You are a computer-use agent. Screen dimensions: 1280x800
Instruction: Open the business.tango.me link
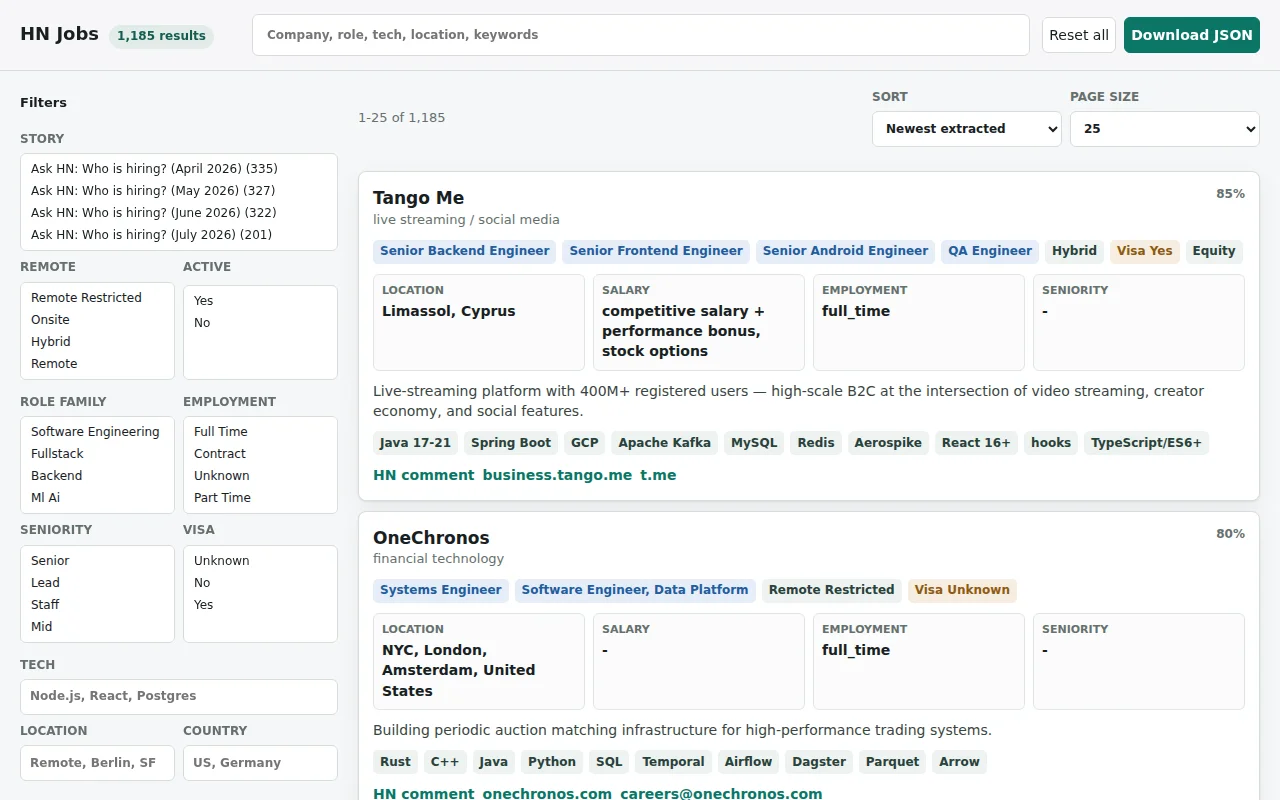point(557,475)
